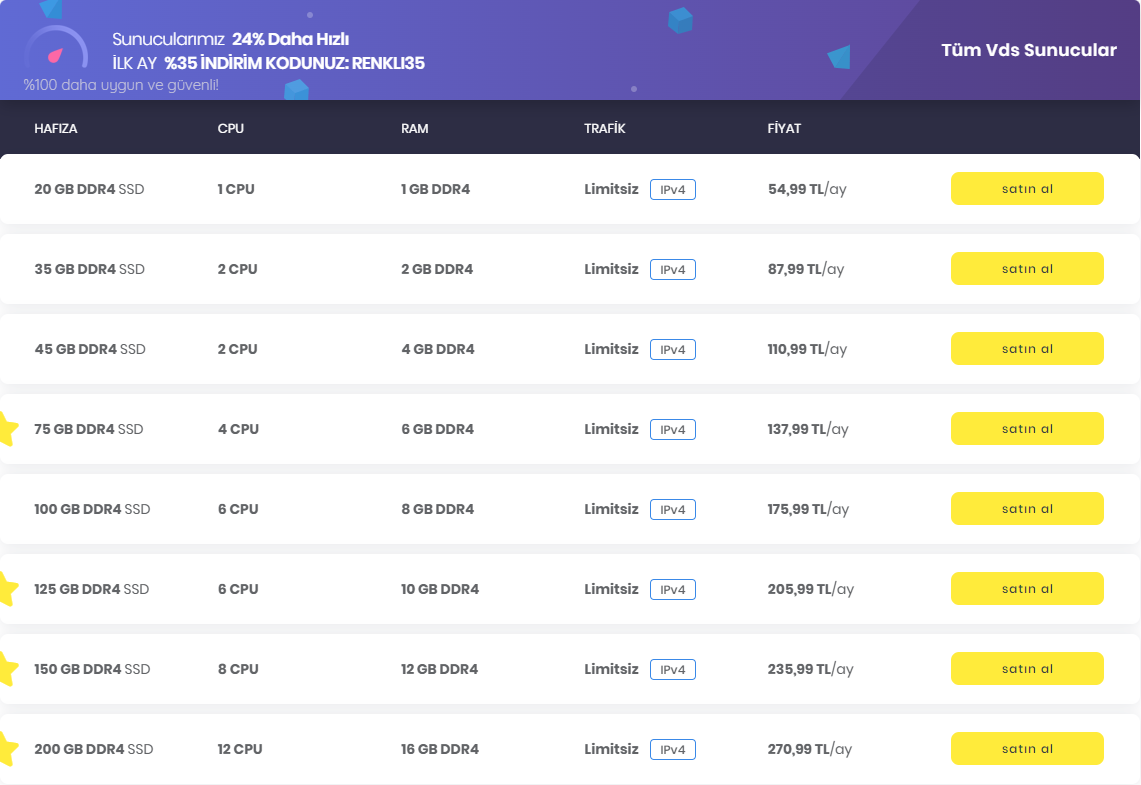
Task: Click the IPv4 badge on the 100 GB row
Action: (x=672, y=510)
